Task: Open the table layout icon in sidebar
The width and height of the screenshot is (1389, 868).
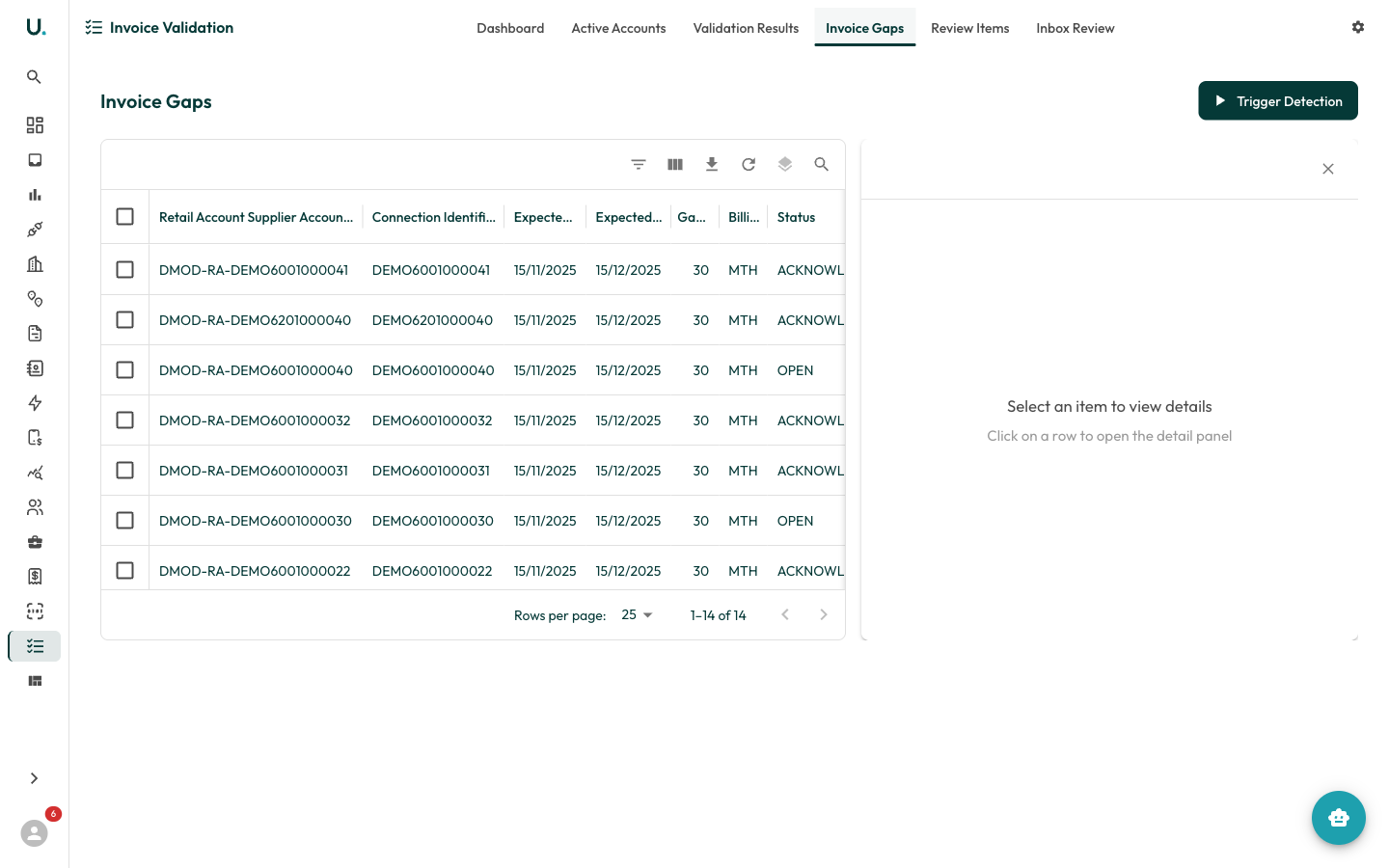Action: click(35, 681)
